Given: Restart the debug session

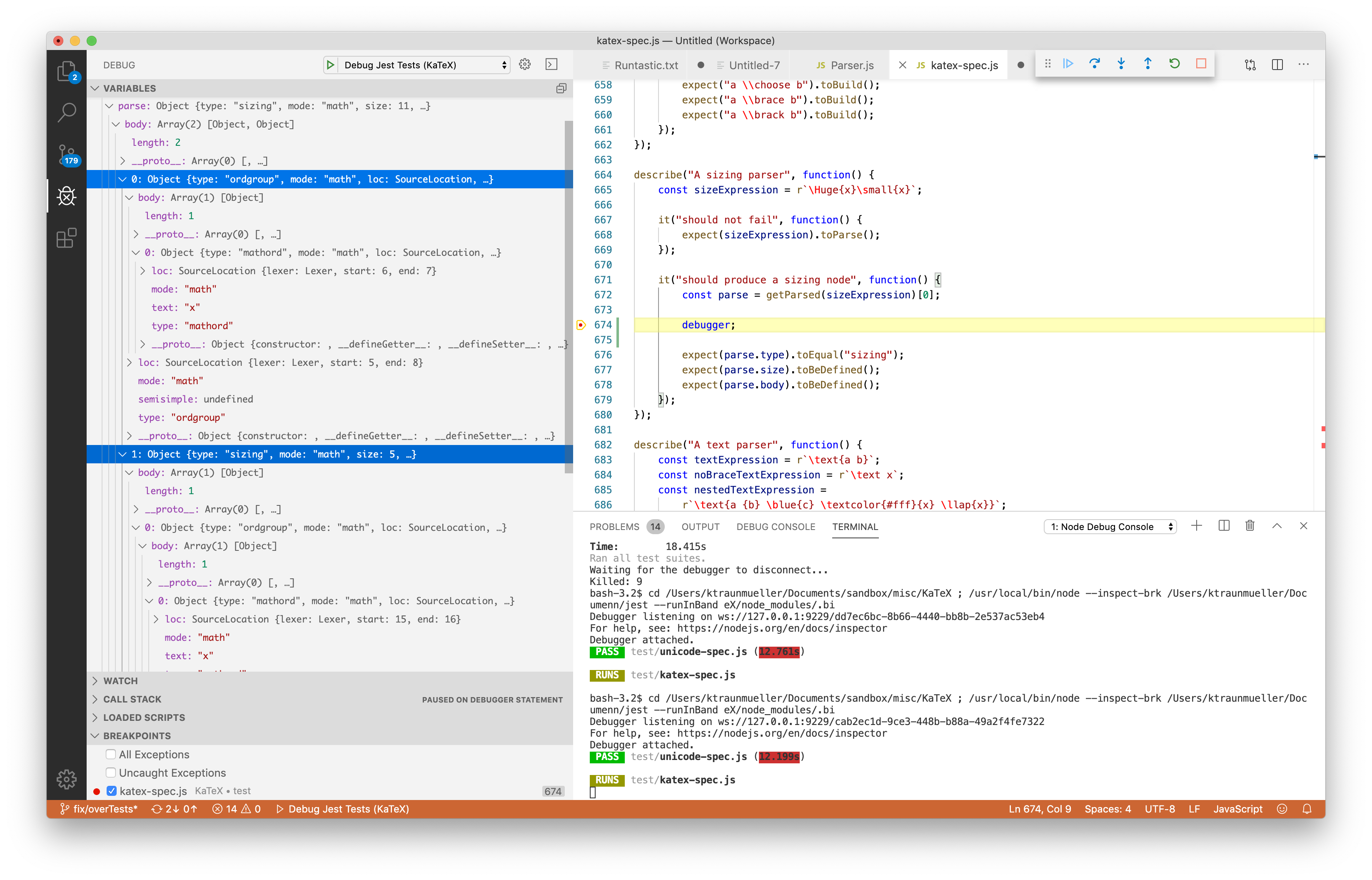Looking at the screenshot, I should 1175,64.
